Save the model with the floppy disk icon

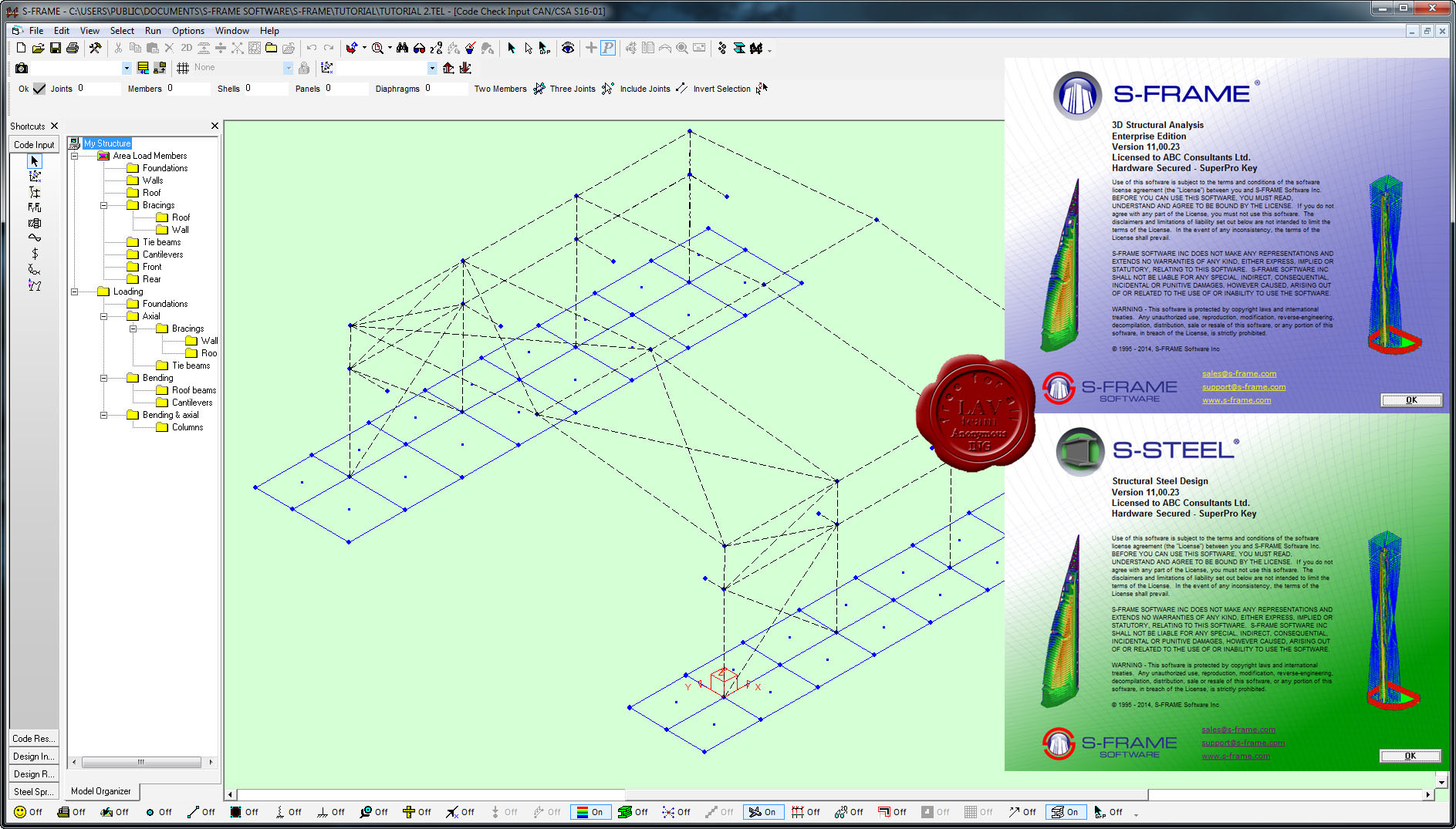pyautogui.click(x=55, y=48)
